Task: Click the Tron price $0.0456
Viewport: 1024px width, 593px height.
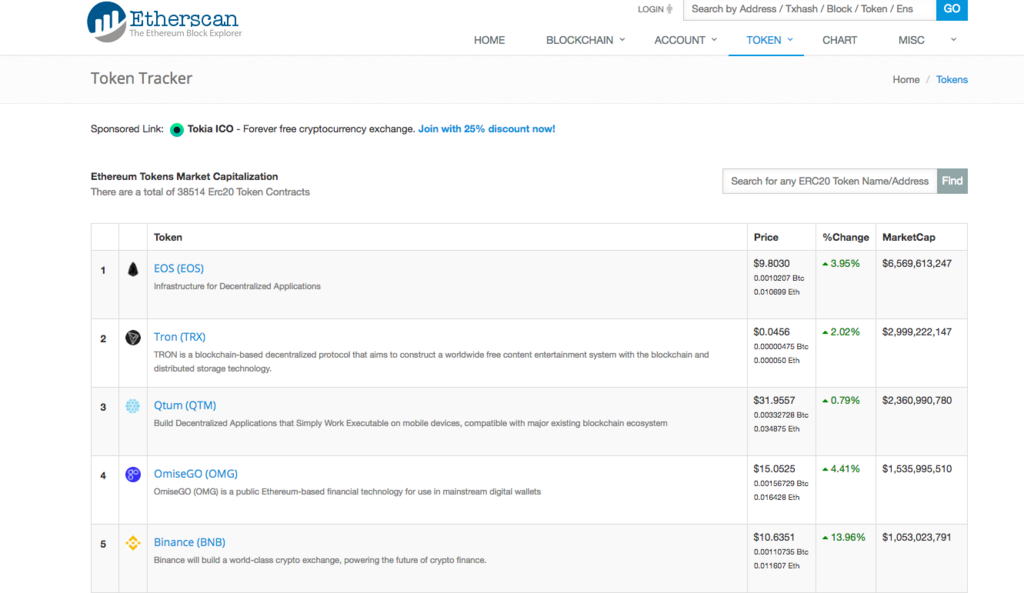Action: (771, 332)
